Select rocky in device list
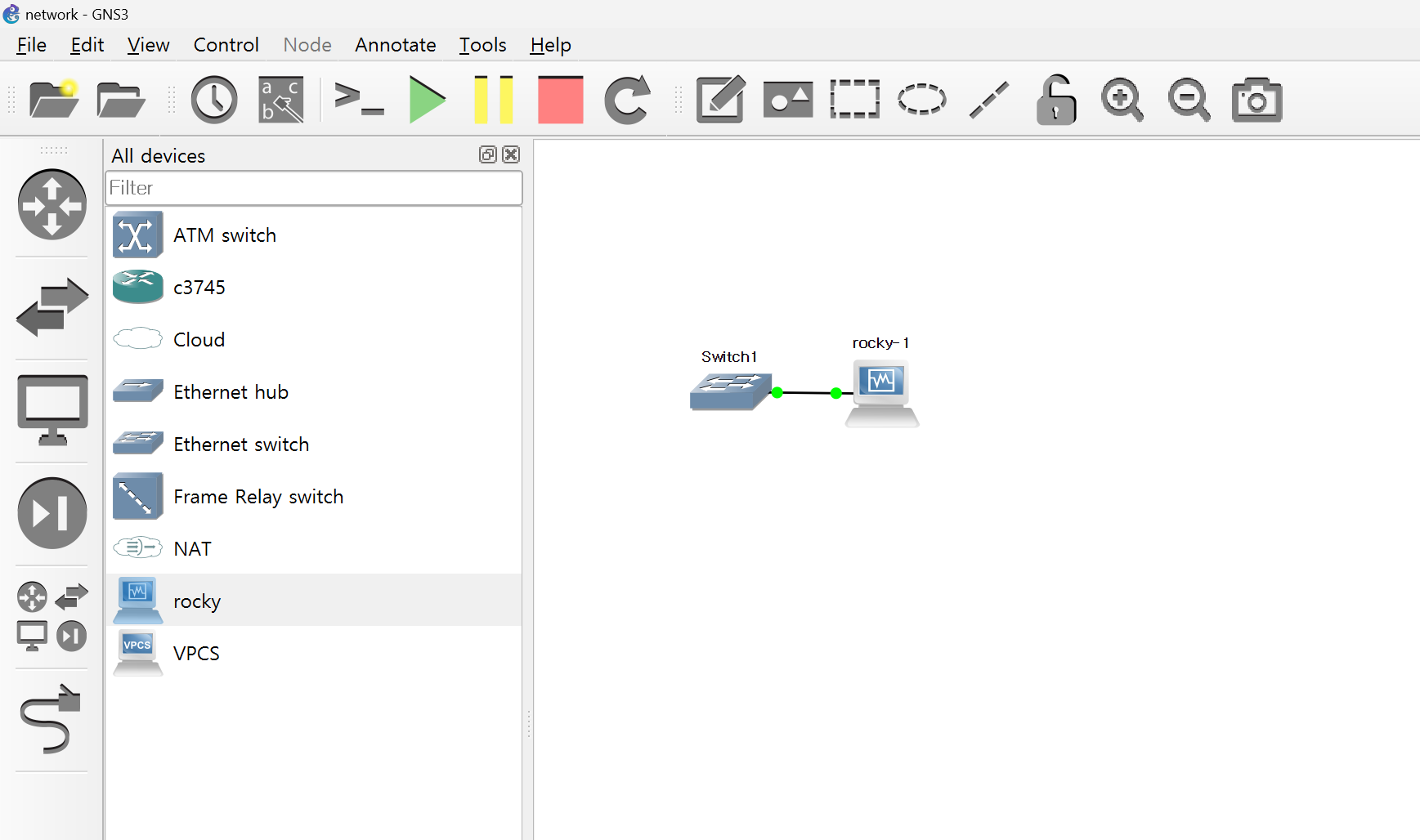The image size is (1420, 840). [x=314, y=600]
